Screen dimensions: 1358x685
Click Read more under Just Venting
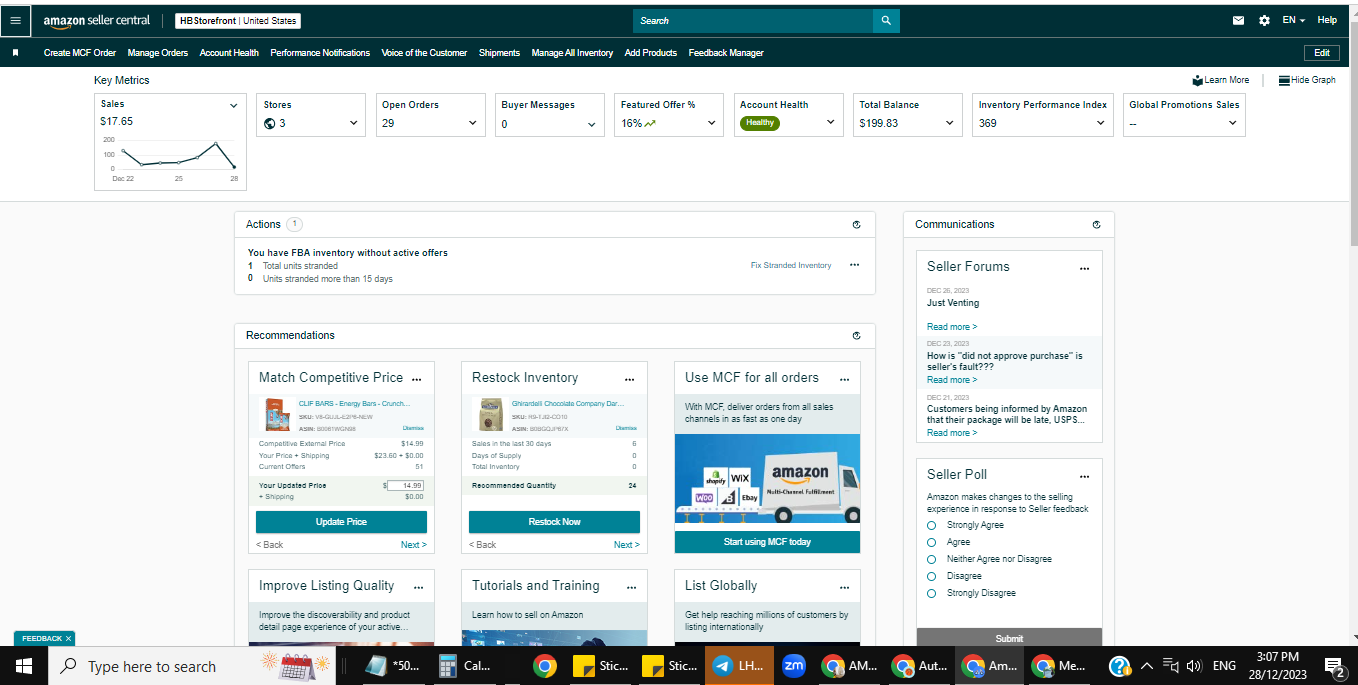point(952,327)
